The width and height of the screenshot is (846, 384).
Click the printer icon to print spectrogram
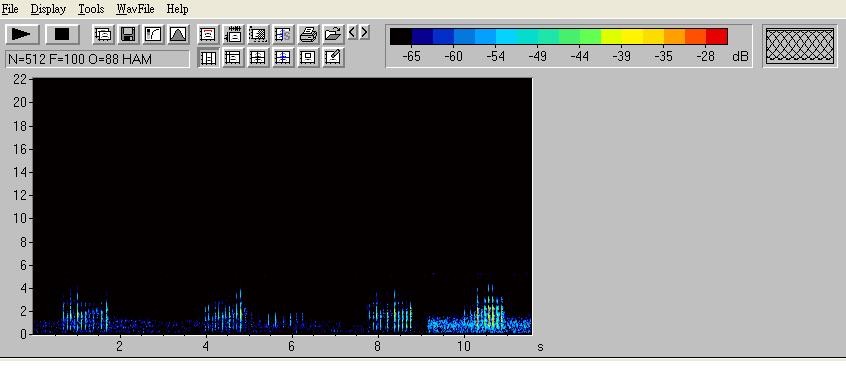pyautogui.click(x=308, y=35)
